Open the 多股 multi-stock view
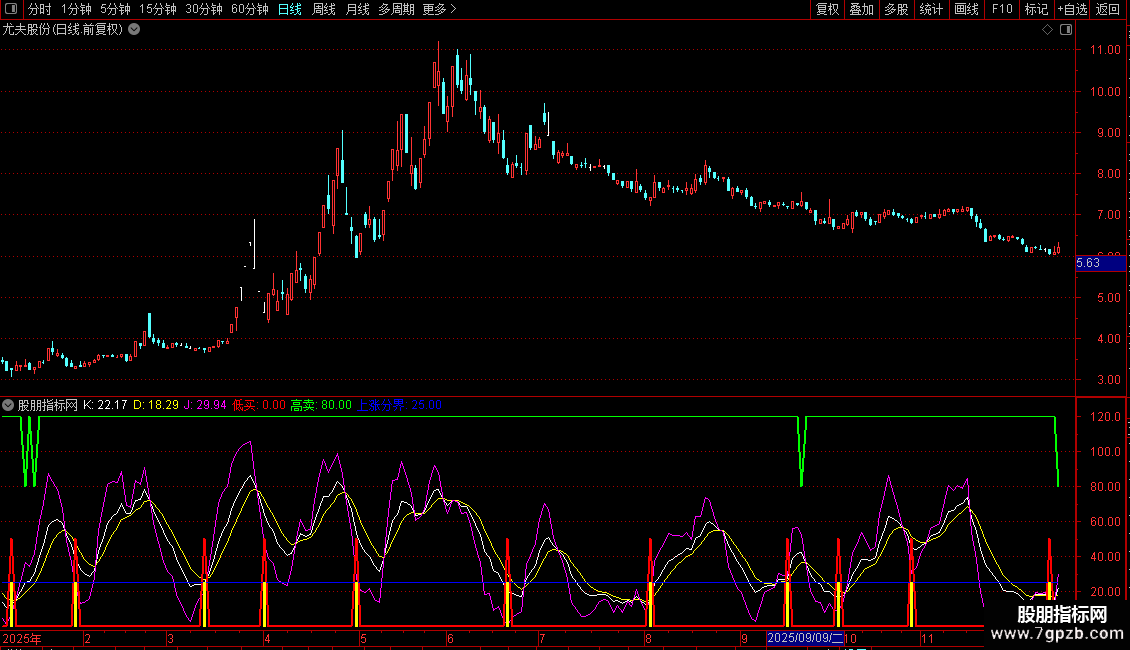 click(896, 10)
